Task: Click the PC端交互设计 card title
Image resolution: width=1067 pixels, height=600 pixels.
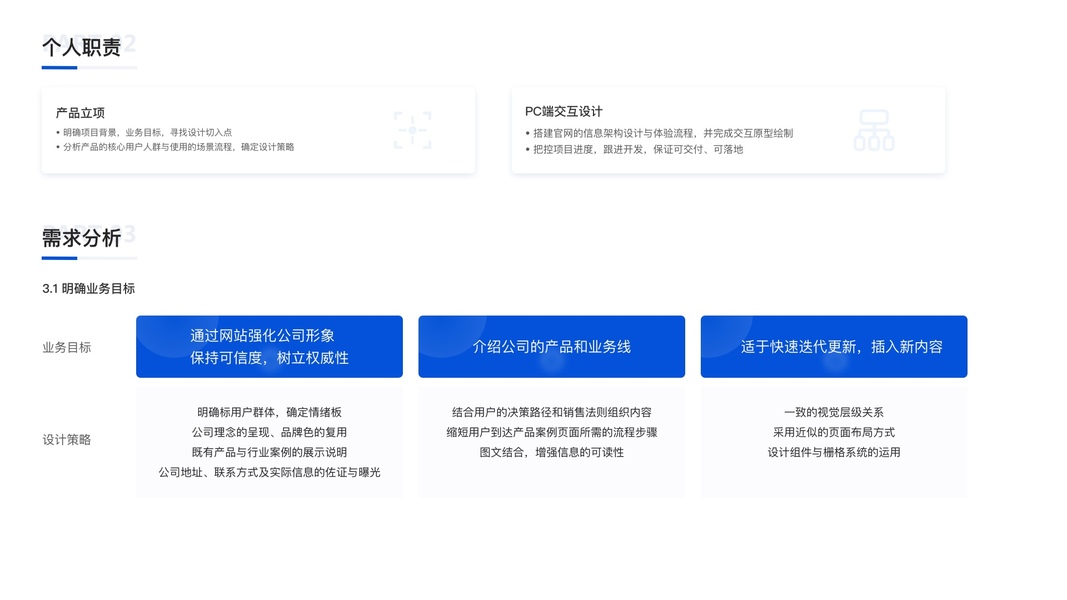Action: pos(563,112)
